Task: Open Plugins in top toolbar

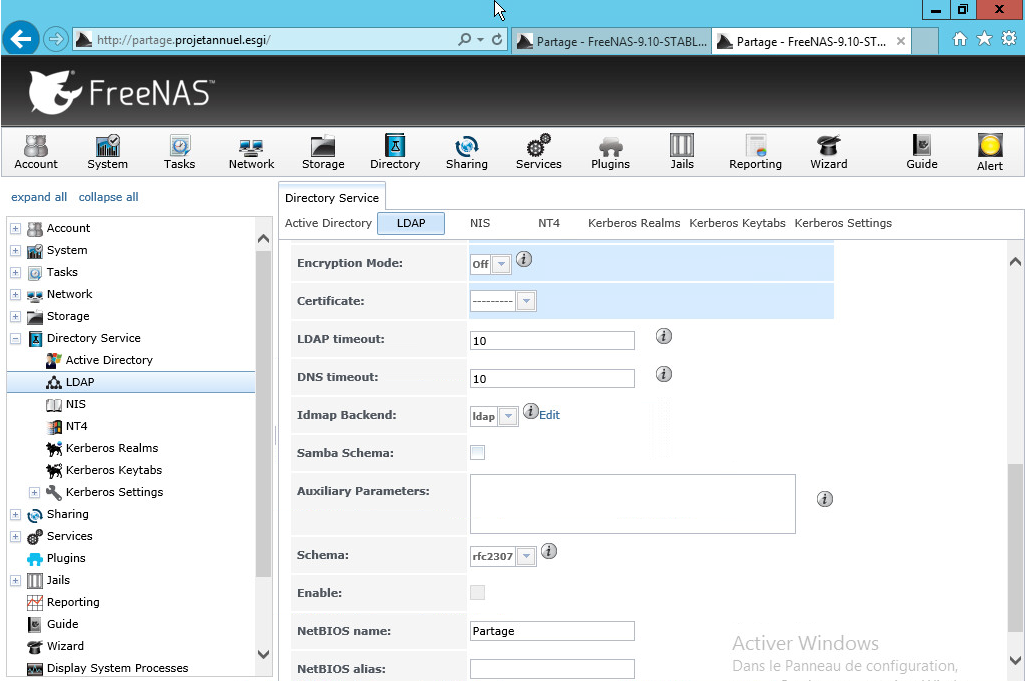Action: [x=611, y=152]
